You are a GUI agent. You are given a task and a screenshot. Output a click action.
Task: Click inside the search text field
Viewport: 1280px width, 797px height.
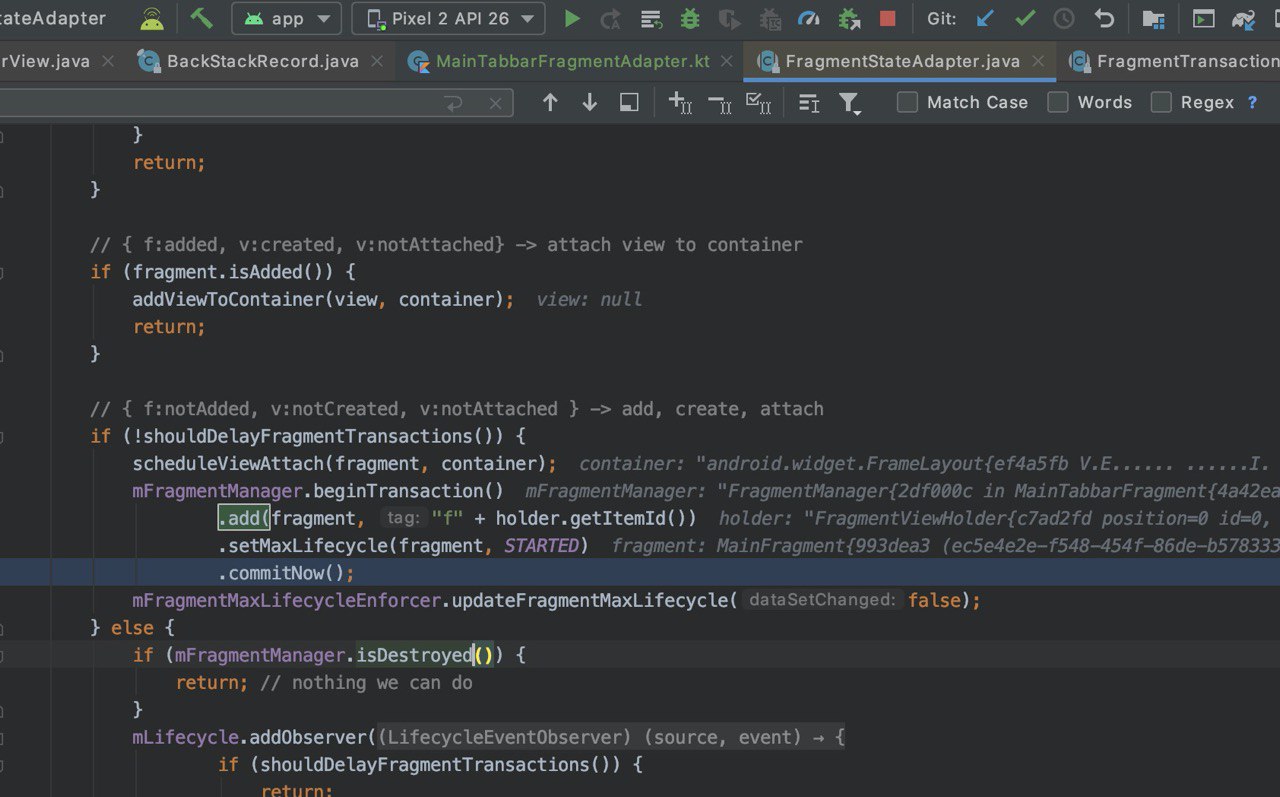(x=220, y=102)
